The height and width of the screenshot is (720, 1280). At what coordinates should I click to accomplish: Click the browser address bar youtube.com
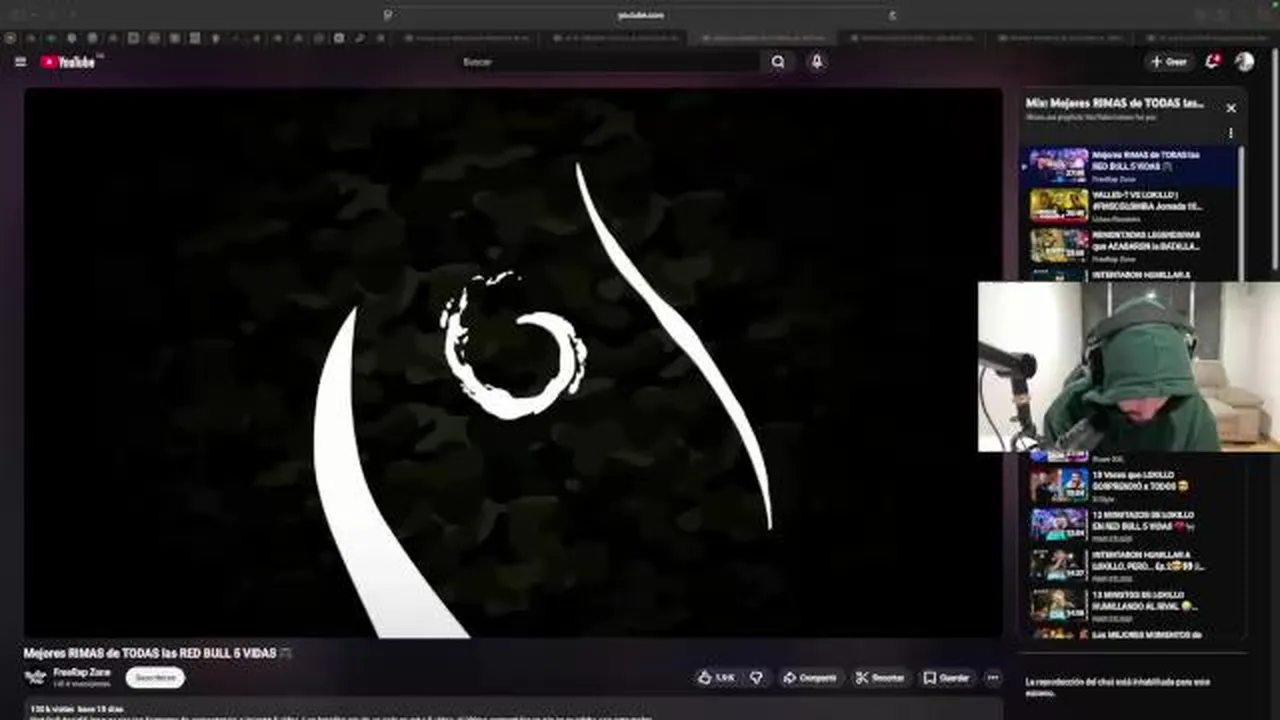pyautogui.click(x=640, y=15)
